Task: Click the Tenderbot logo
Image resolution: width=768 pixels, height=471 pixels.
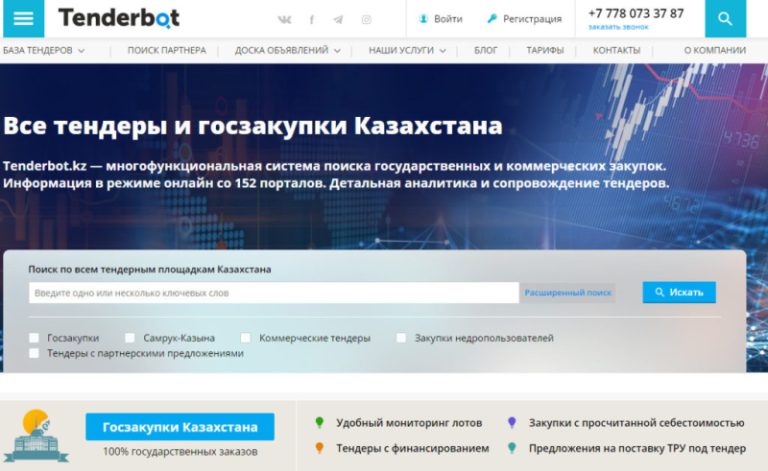Action: click(119, 18)
